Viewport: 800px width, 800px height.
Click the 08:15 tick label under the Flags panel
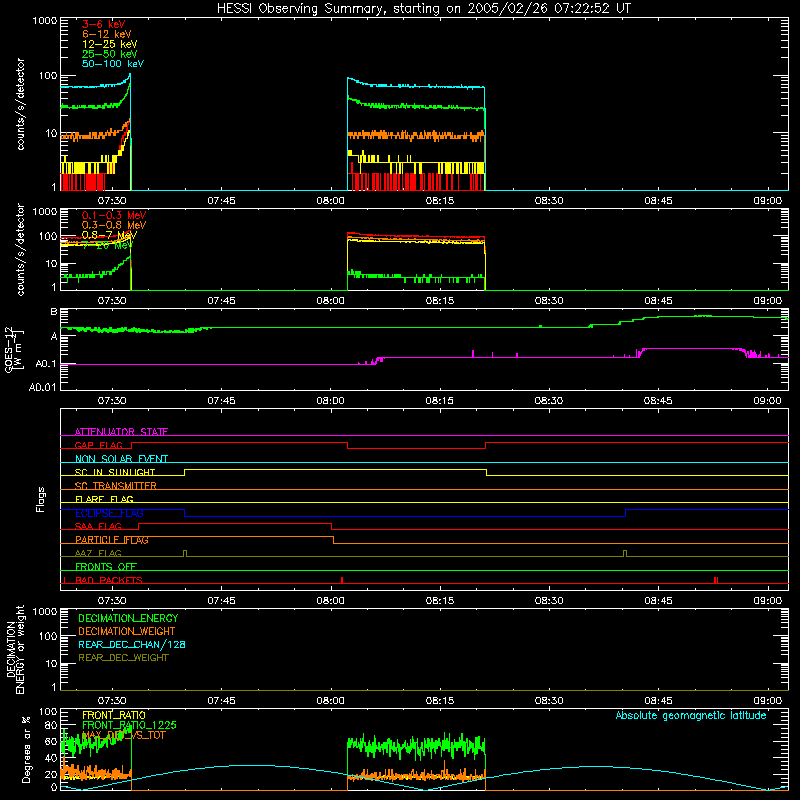point(439,601)
